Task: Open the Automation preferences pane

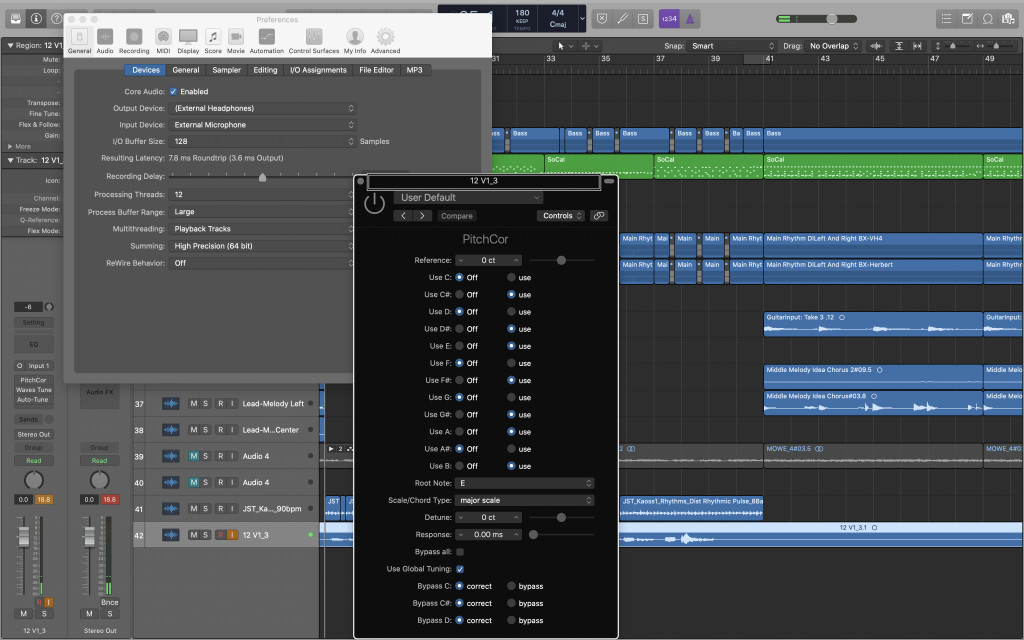Action: (x=265, y=38)
